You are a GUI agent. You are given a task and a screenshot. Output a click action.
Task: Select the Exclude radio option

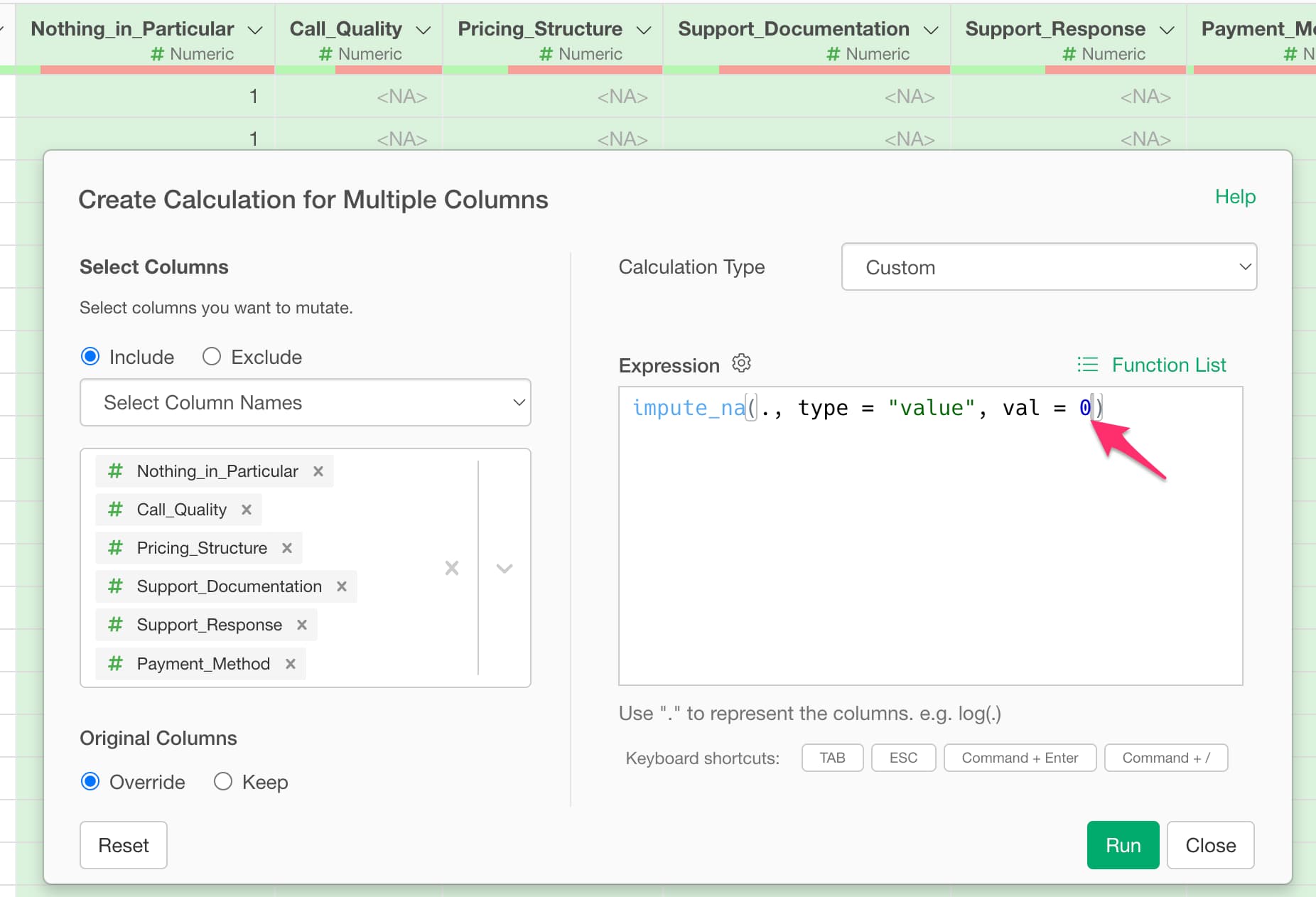point(212,356)
